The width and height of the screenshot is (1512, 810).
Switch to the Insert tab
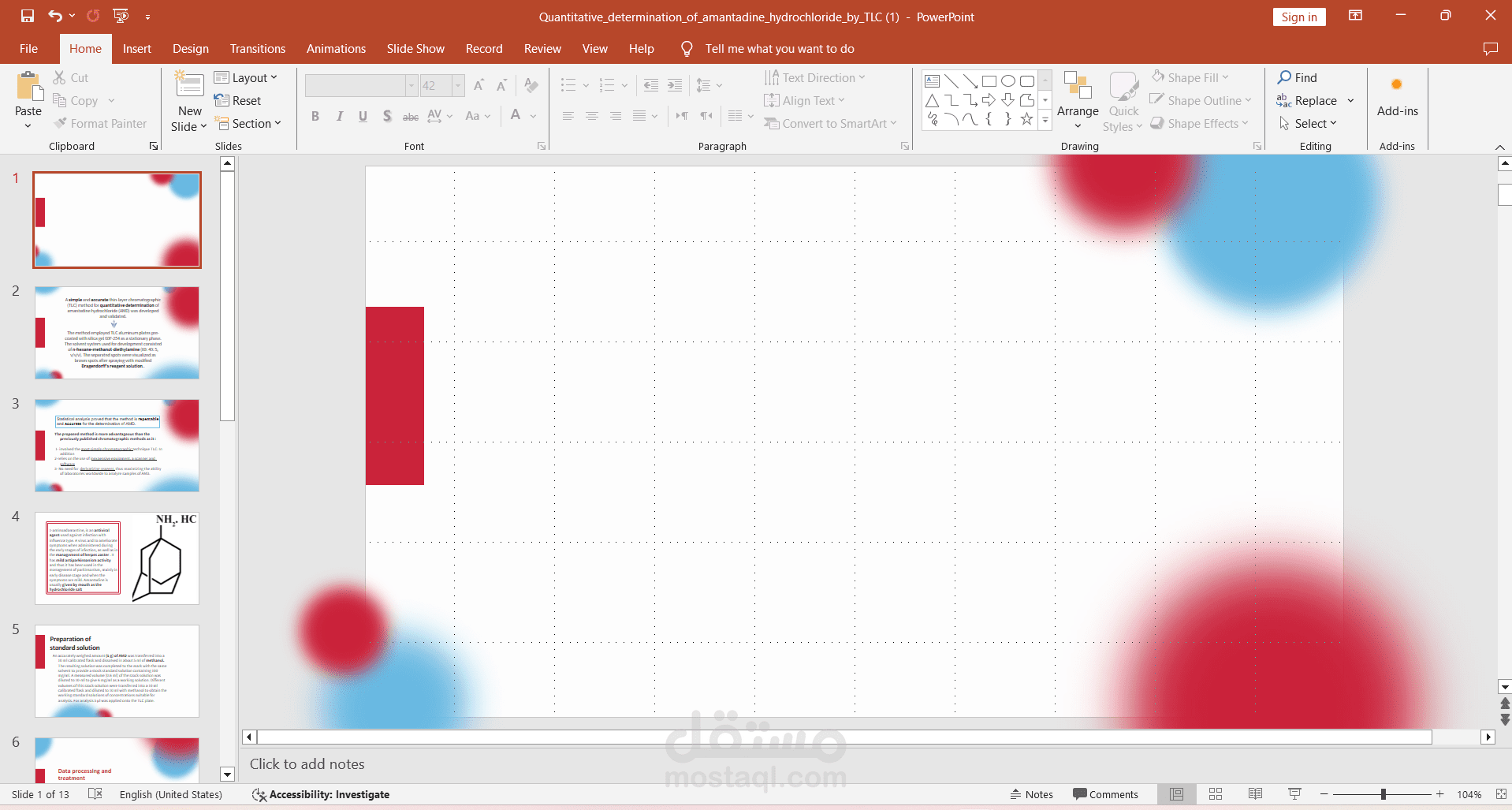click(136, 49)
